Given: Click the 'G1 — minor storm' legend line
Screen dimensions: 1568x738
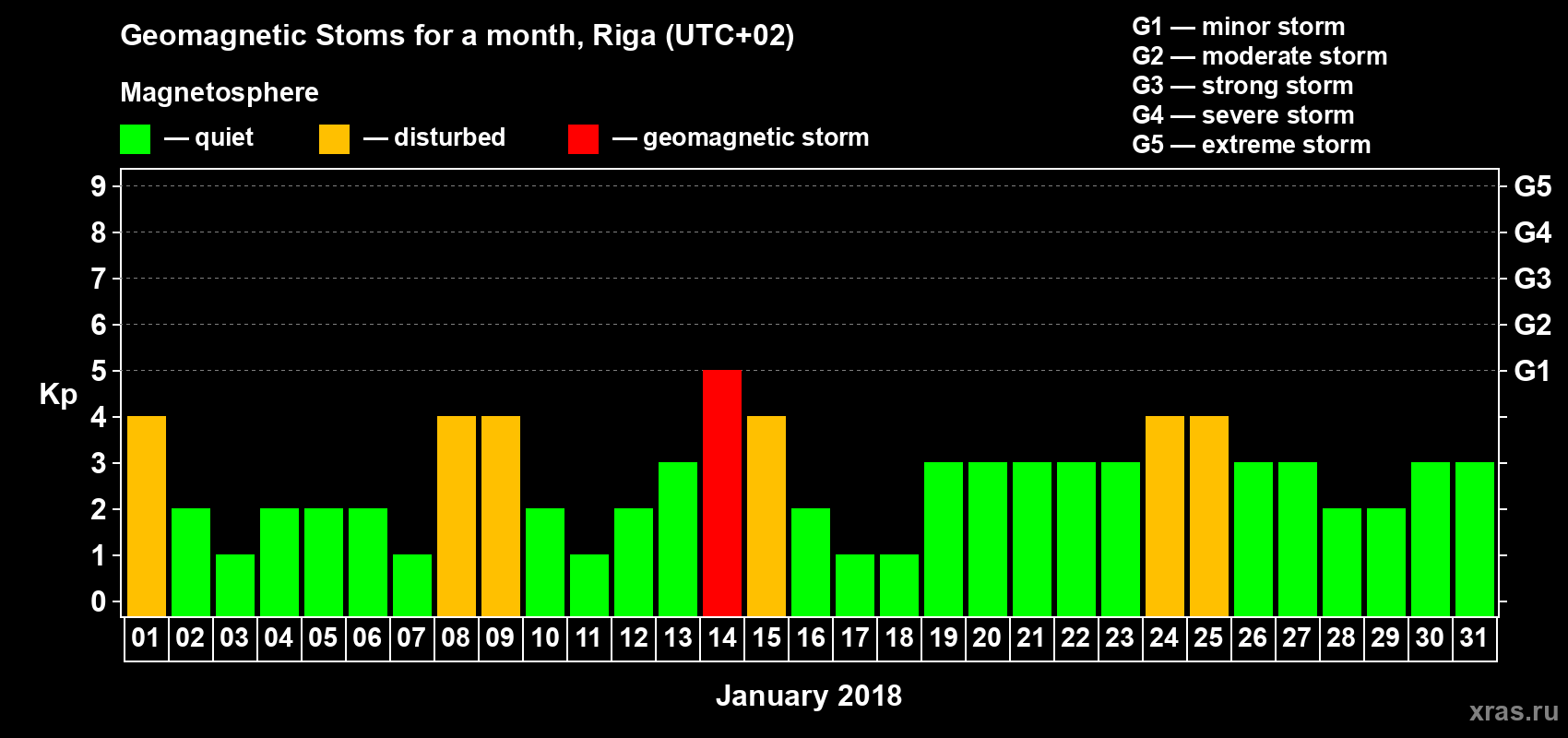Looking at the screenshot, I should point(1238,27).
